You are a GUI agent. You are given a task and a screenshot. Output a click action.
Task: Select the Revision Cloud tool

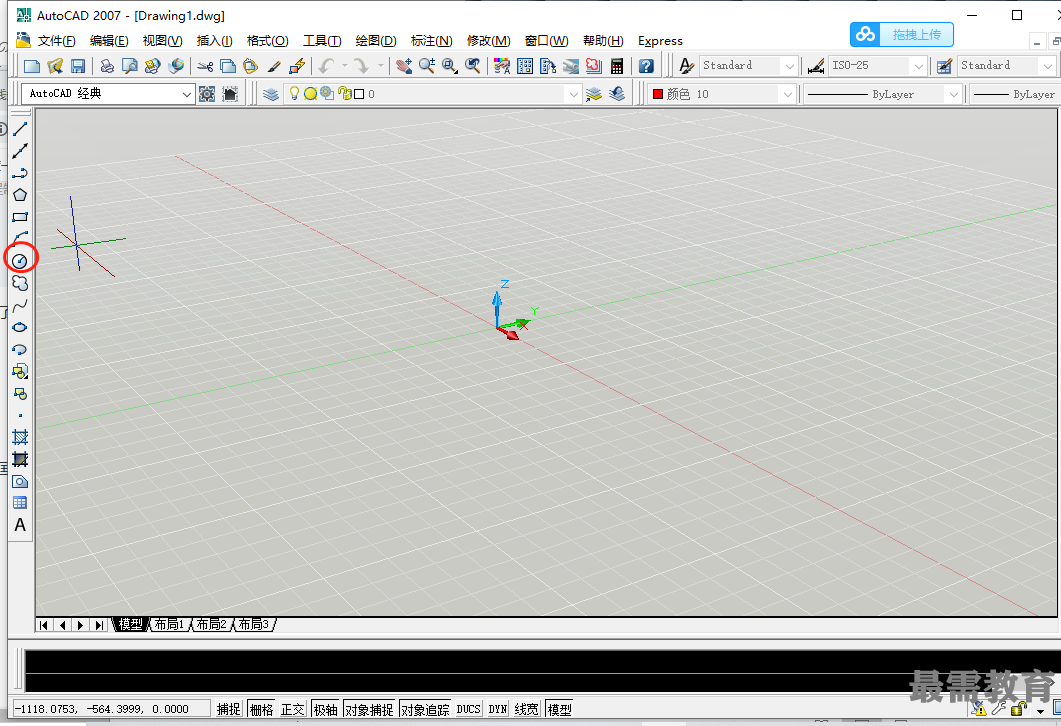[x=20, y=283]
